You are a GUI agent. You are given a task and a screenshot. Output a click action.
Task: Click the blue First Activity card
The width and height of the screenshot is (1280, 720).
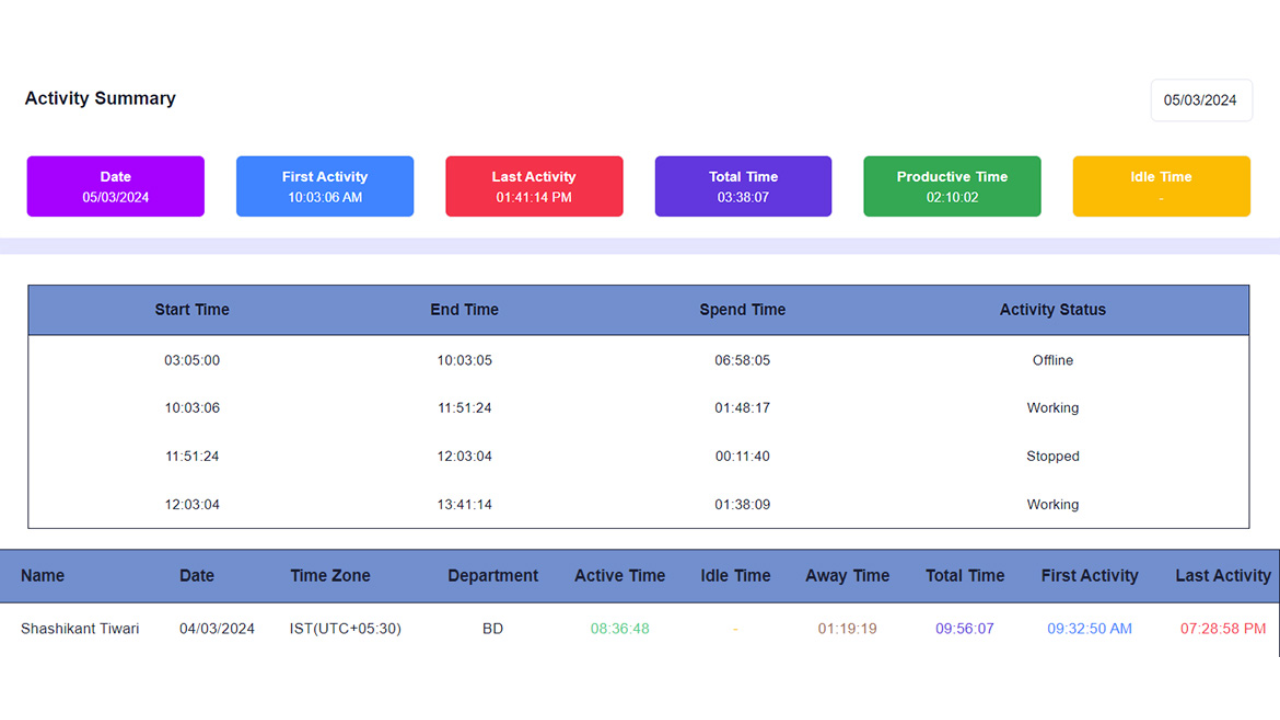(324, 186)
